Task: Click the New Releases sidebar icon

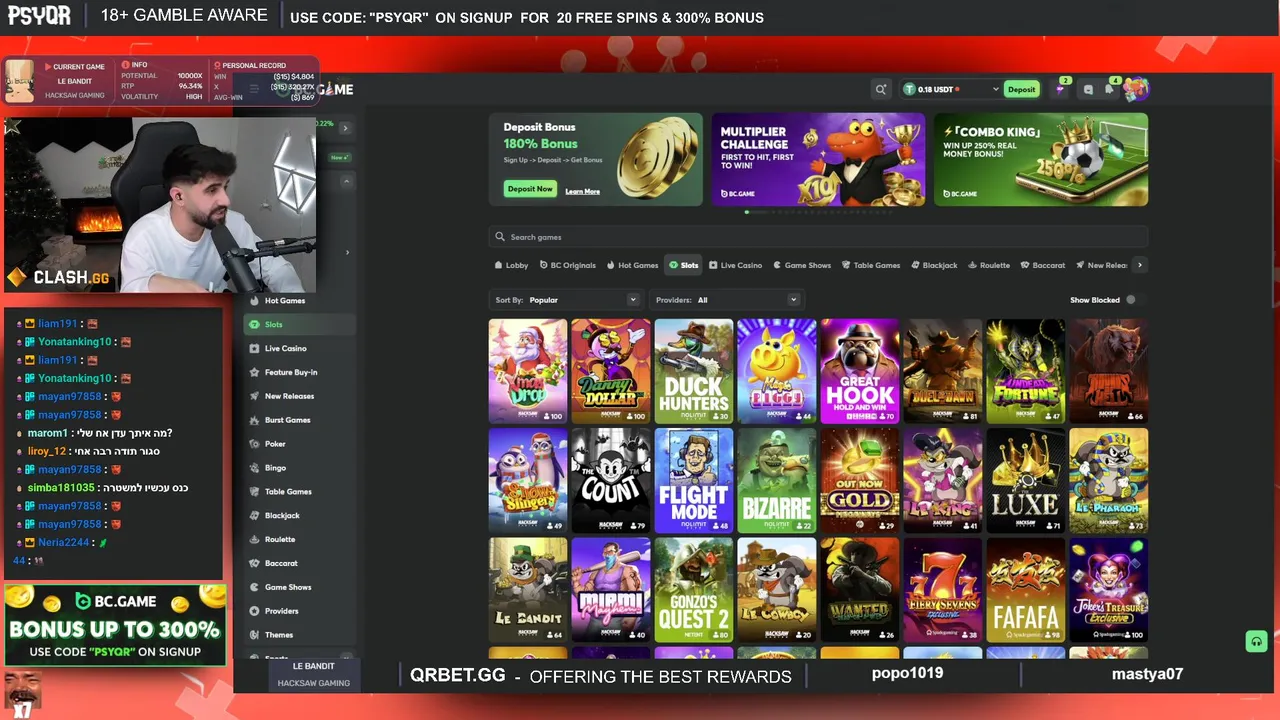Action: tap(254, 396)
